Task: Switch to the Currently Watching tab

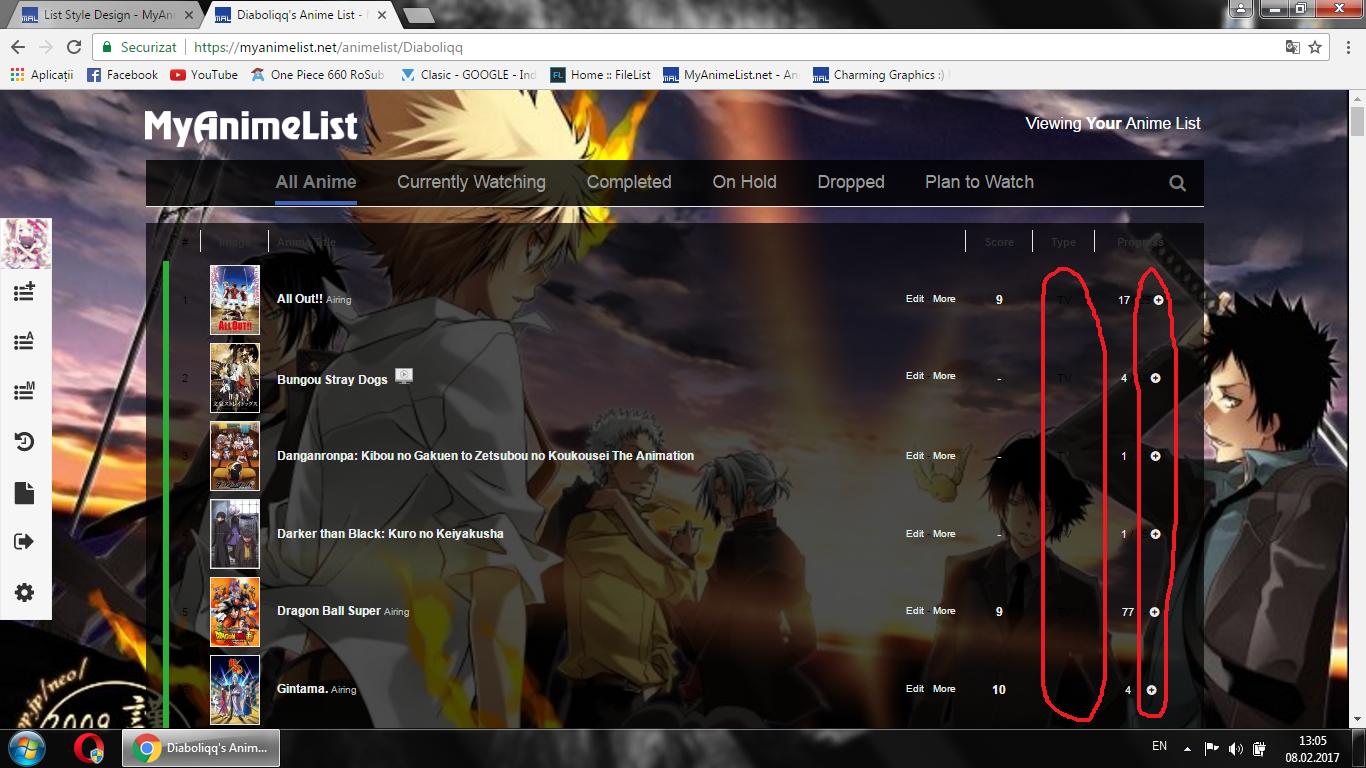Action: tap(471, 182)
